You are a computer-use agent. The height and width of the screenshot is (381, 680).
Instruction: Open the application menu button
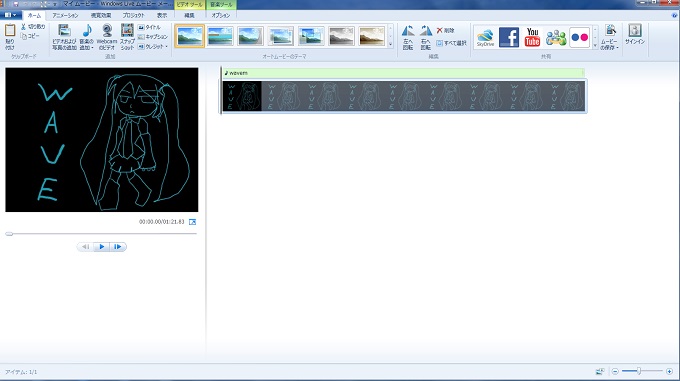point(10,15)
